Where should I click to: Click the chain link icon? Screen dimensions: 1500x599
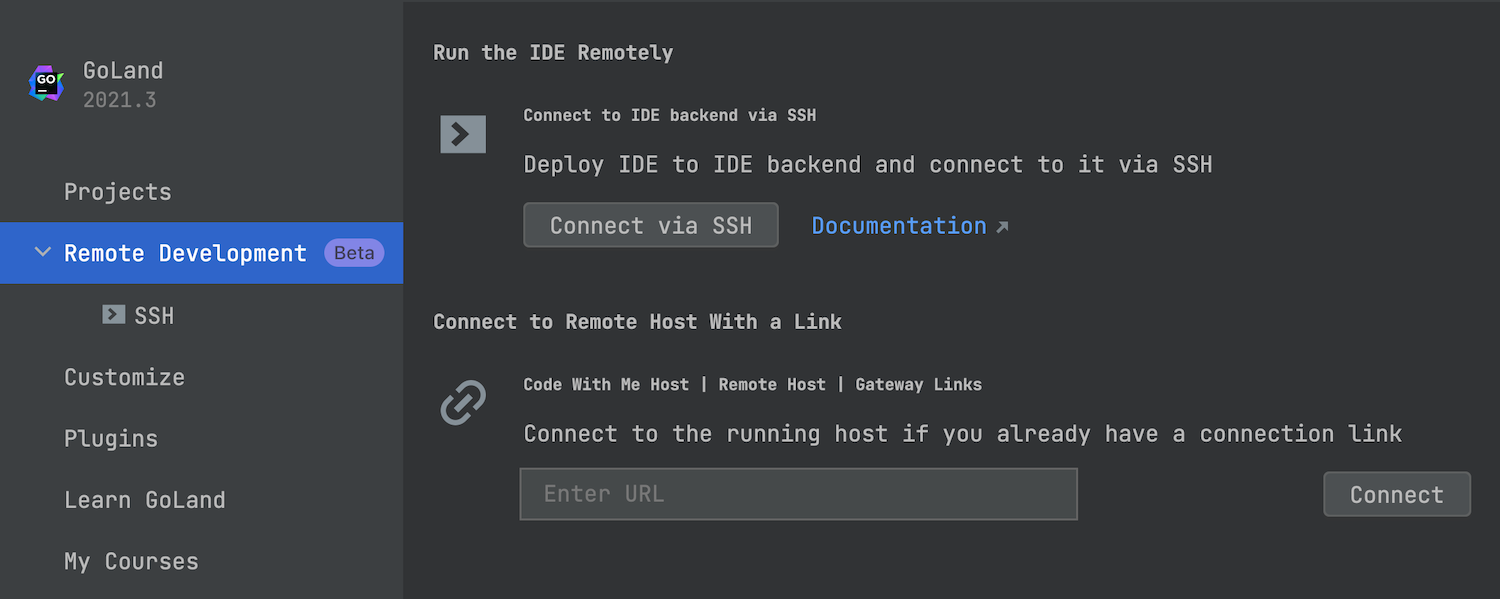[463, 403]
